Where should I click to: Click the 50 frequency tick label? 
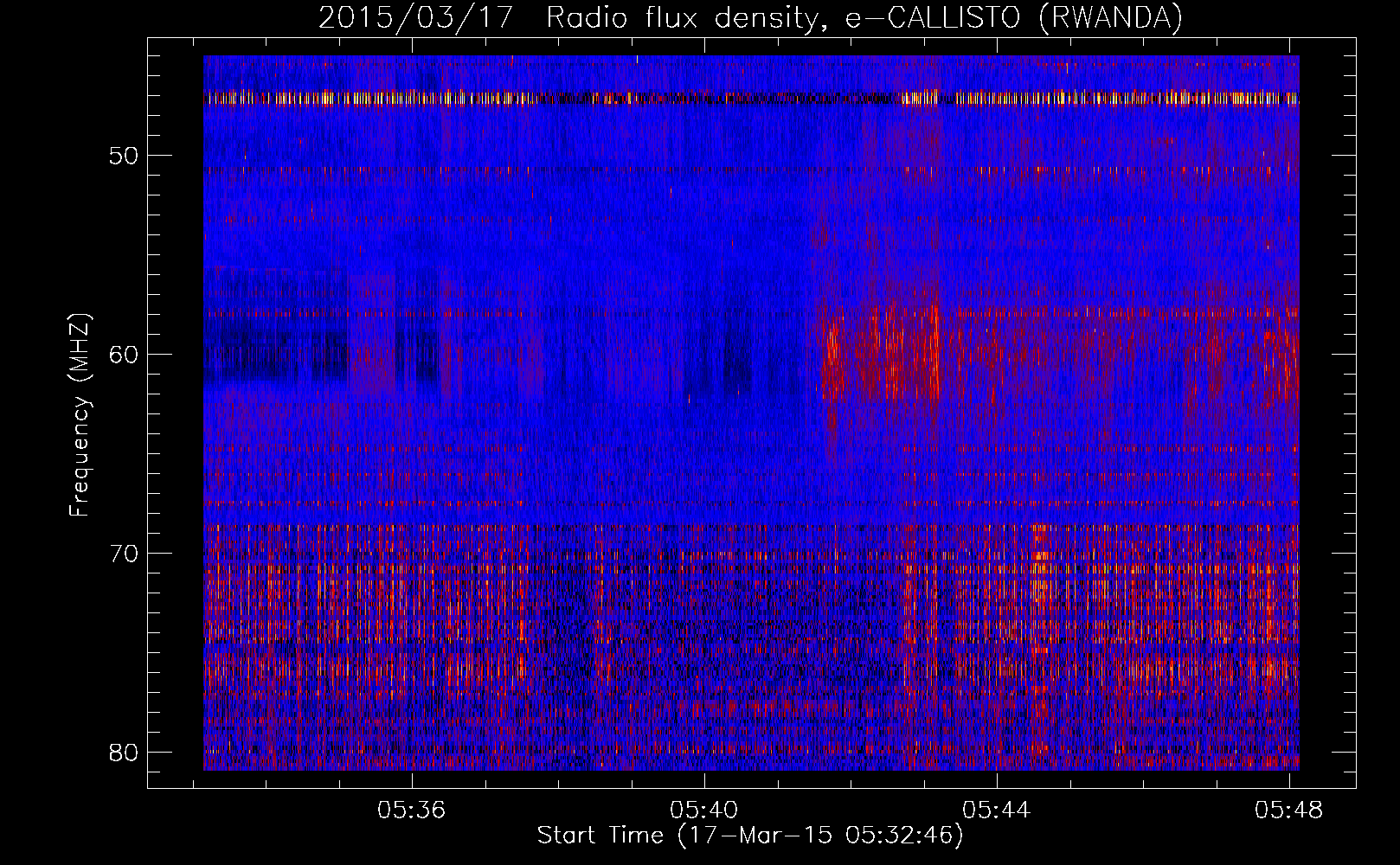coord(125,156)
